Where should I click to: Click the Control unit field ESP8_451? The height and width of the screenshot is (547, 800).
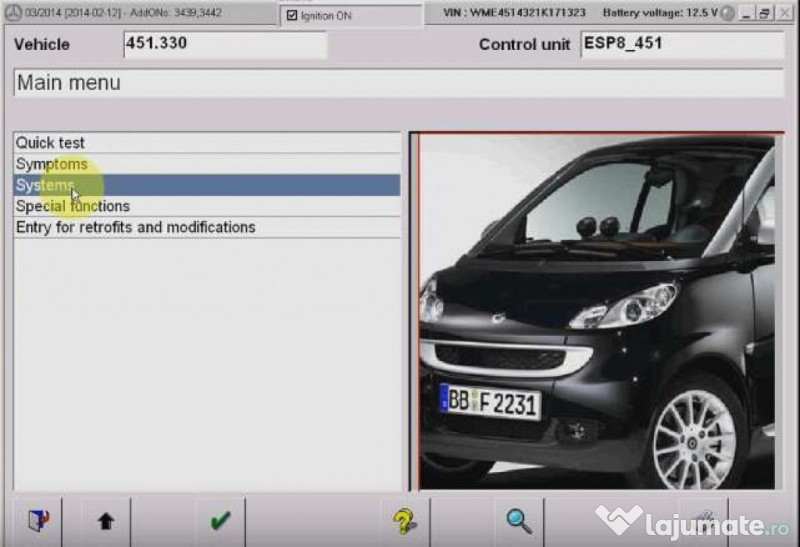(x=680, y=44)
